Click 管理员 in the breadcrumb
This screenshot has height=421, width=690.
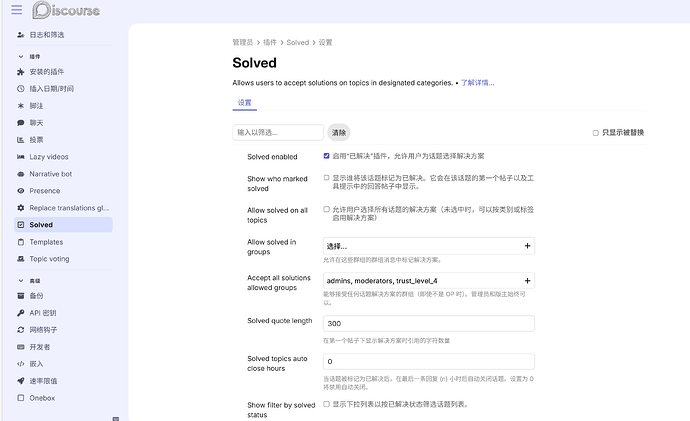pyautogui.click(x=243, y=42)
